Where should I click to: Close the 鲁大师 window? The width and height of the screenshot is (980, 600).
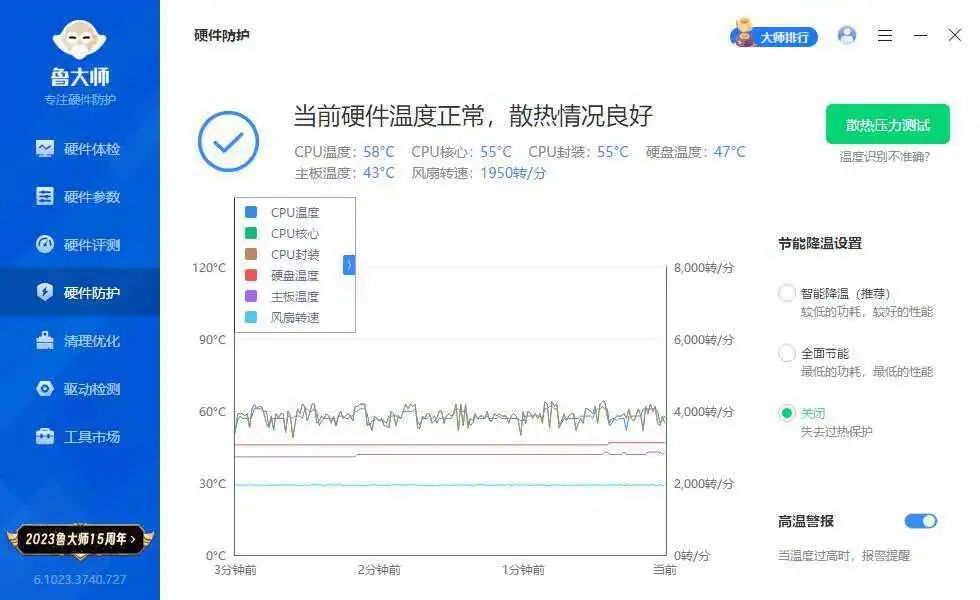pos(954,35)
